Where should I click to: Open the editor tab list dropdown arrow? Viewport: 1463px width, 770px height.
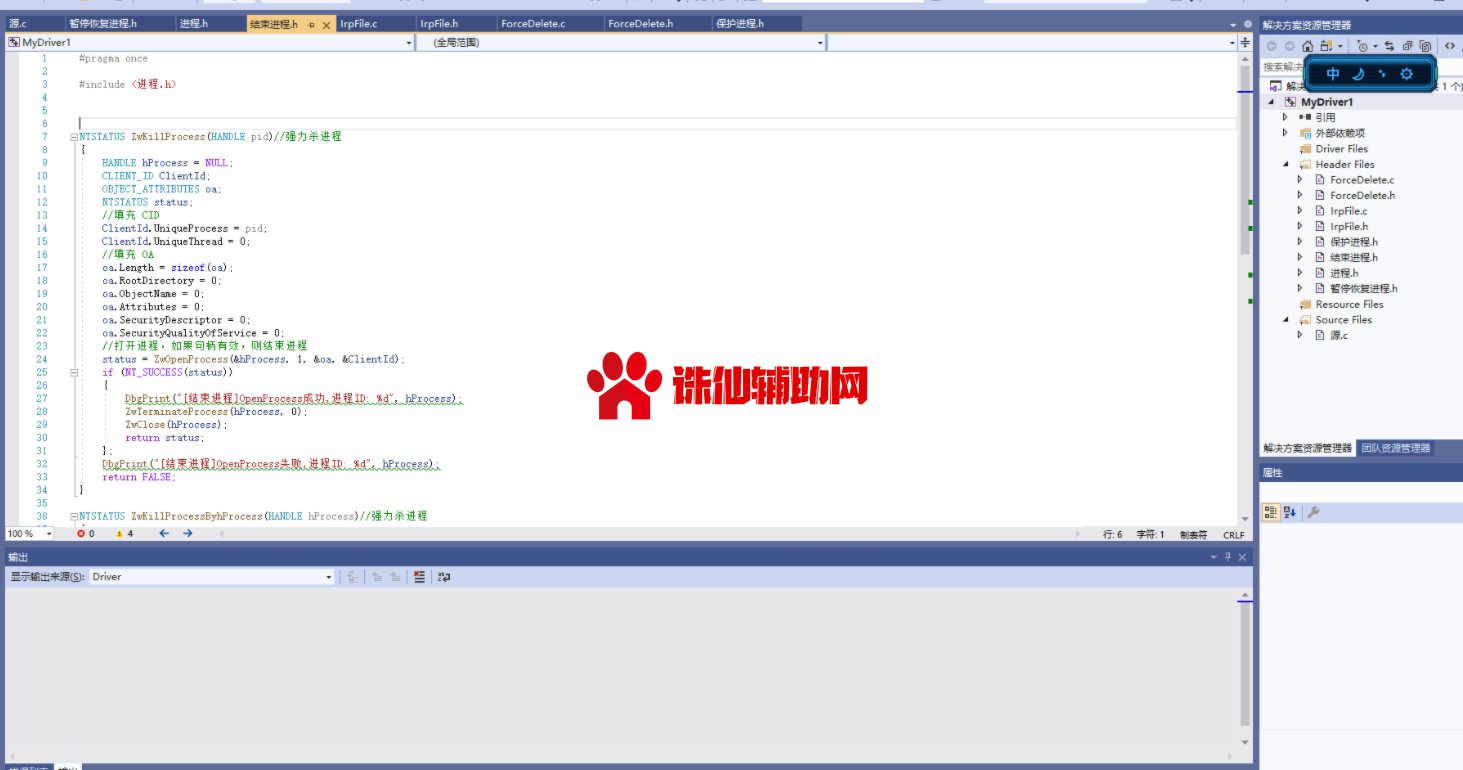pyautogui.click(x=1233, y=23)
